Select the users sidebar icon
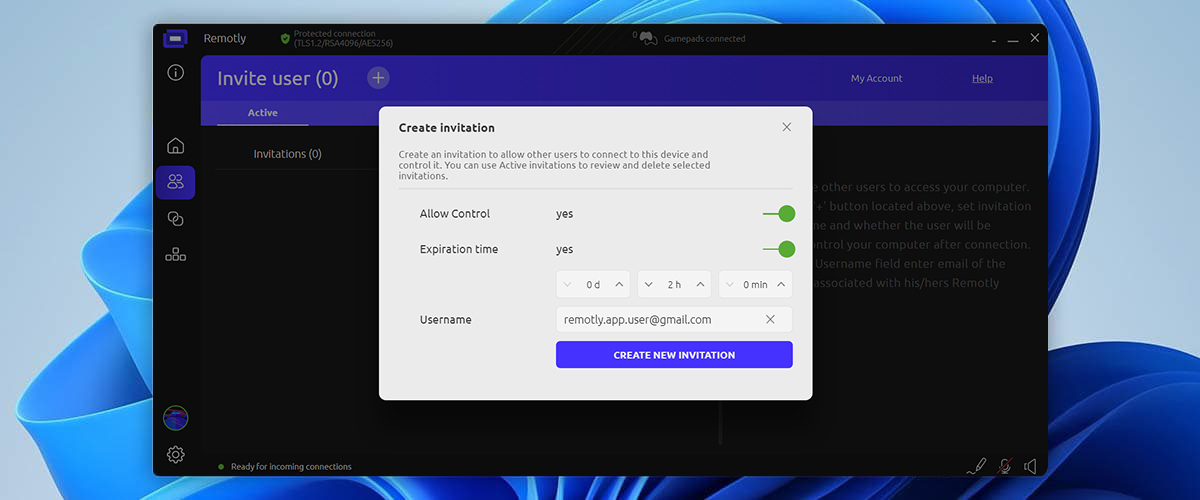Screen dimensions: 1200x500 (176, 182)
